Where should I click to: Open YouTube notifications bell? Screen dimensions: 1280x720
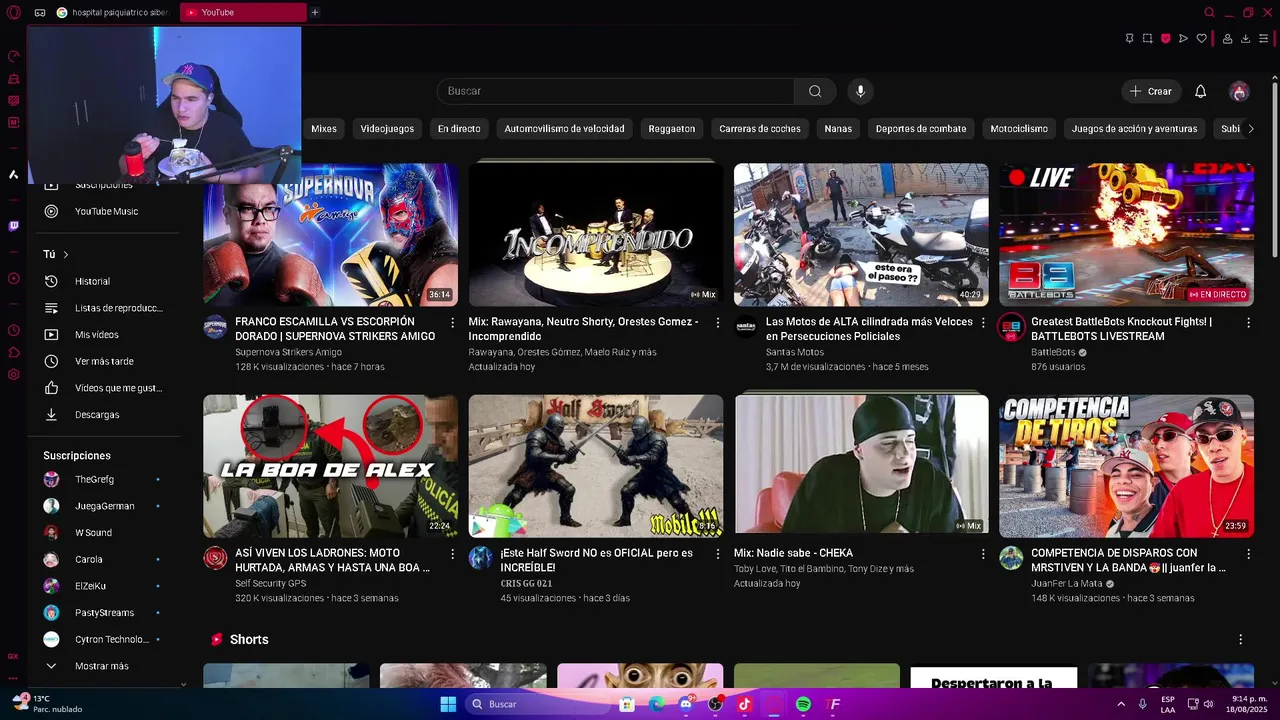tap(1200, 91)
